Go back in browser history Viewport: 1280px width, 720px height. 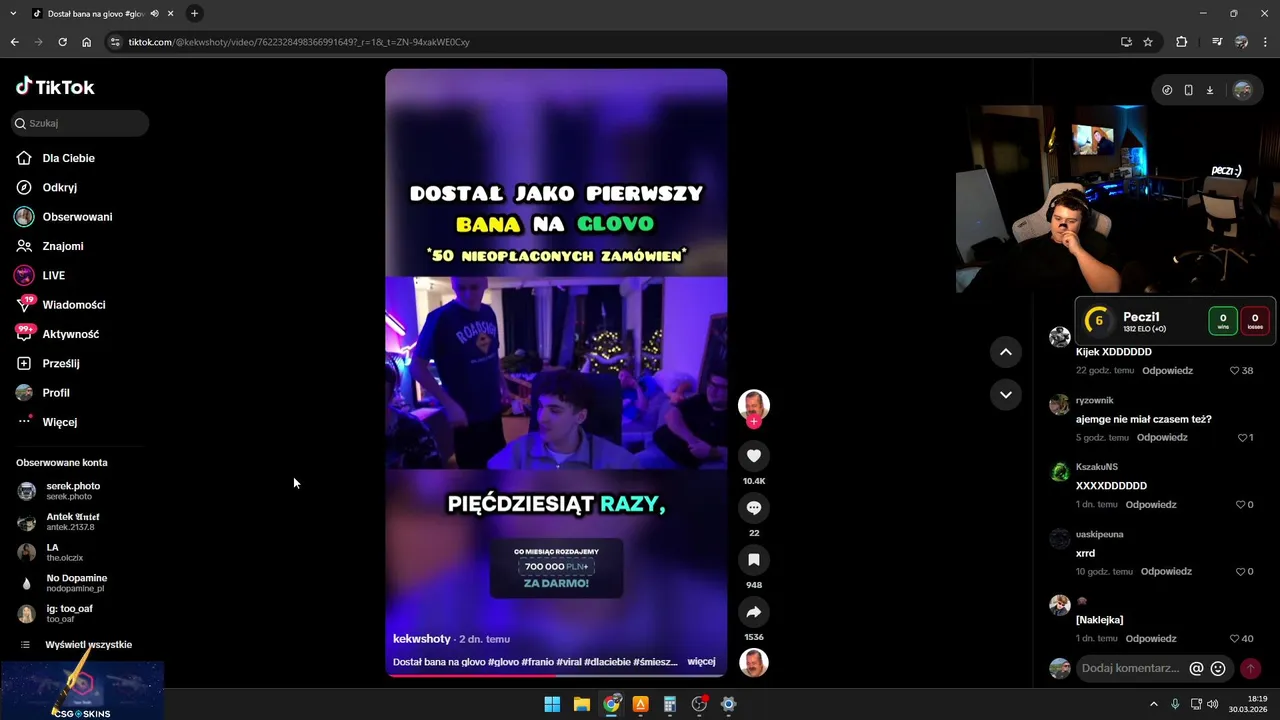click(14, 42)
